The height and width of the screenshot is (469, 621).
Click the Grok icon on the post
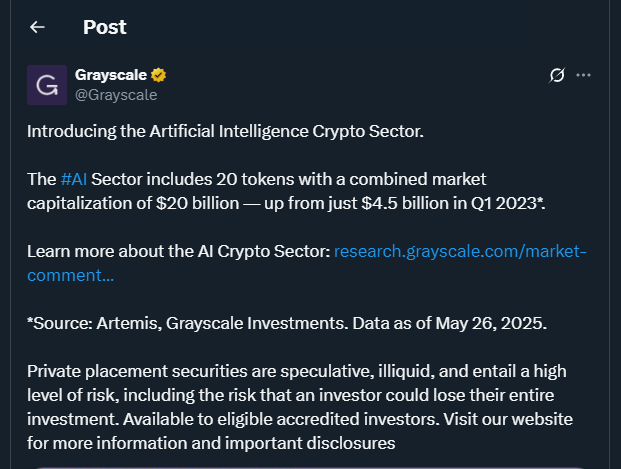[559, 75]
